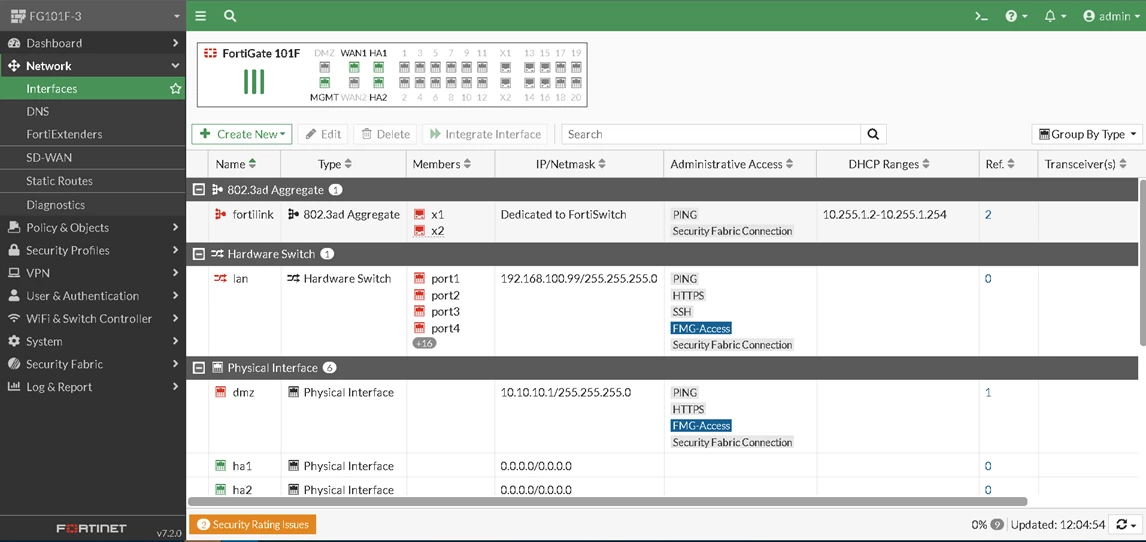Click MGMT port in faceplate diagram
Screen dimensions: 1146x542
[325, 83]
